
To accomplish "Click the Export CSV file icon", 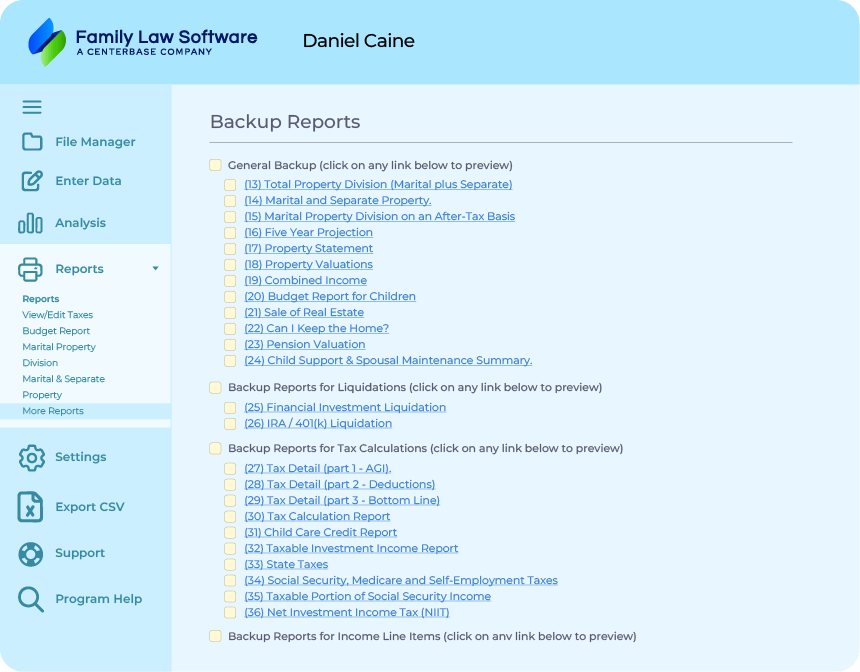I will pyautogui.click(x=31, y=507).
